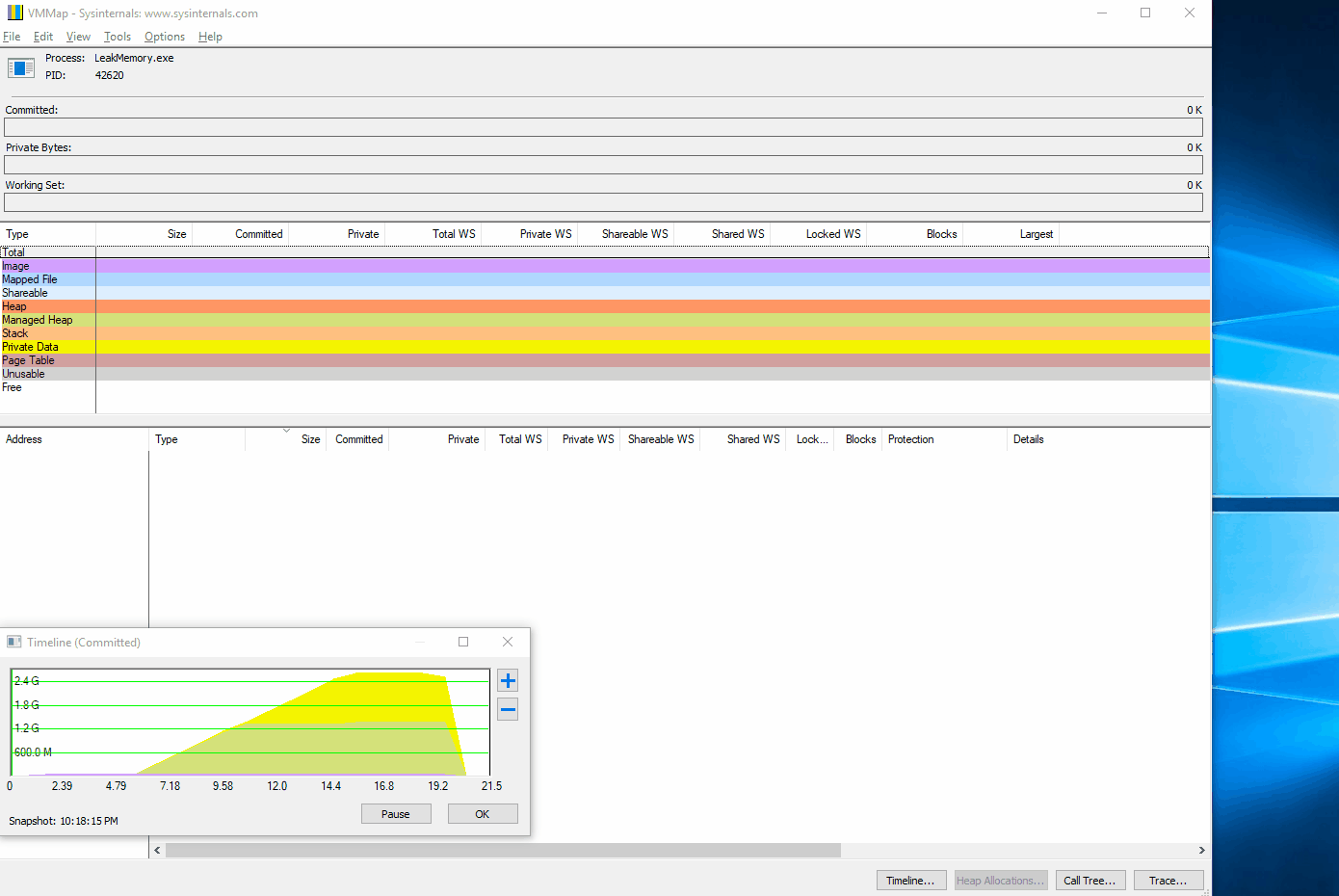Click the LeakMemory.exe process icon
The width and height of the screenshot is (1339, 896).
21,68
